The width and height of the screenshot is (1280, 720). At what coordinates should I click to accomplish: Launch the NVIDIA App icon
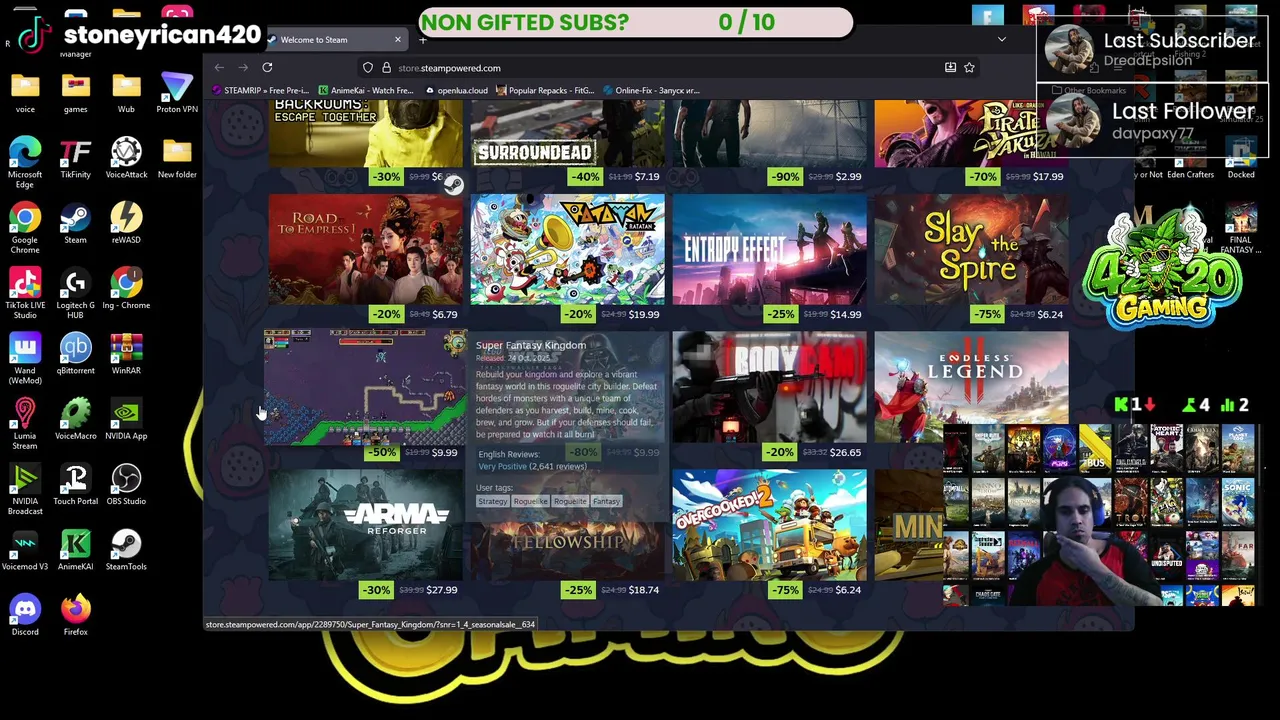tap(126, 419)
